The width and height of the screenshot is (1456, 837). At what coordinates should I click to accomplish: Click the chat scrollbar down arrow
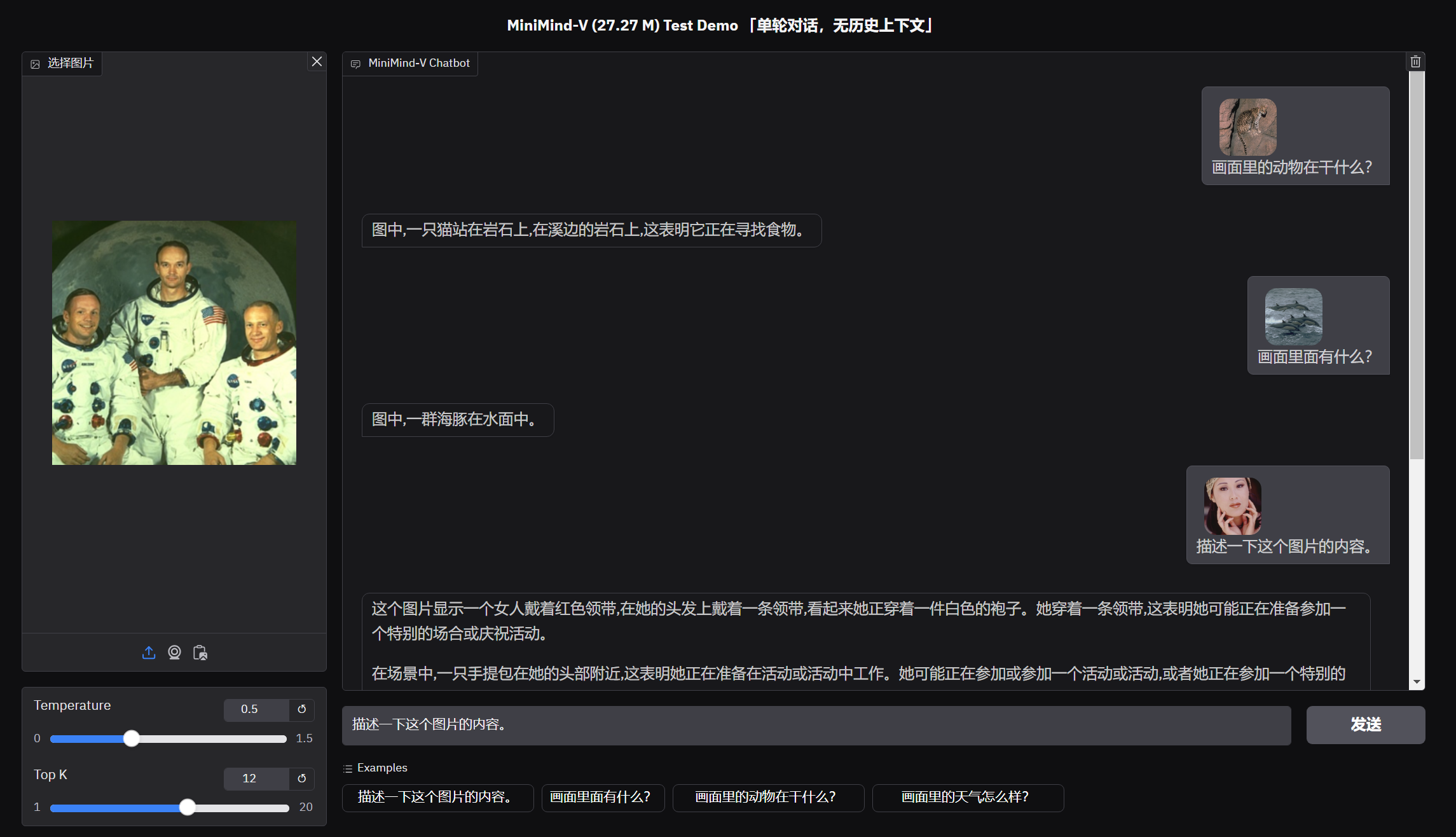click(x=1417, y=682)
